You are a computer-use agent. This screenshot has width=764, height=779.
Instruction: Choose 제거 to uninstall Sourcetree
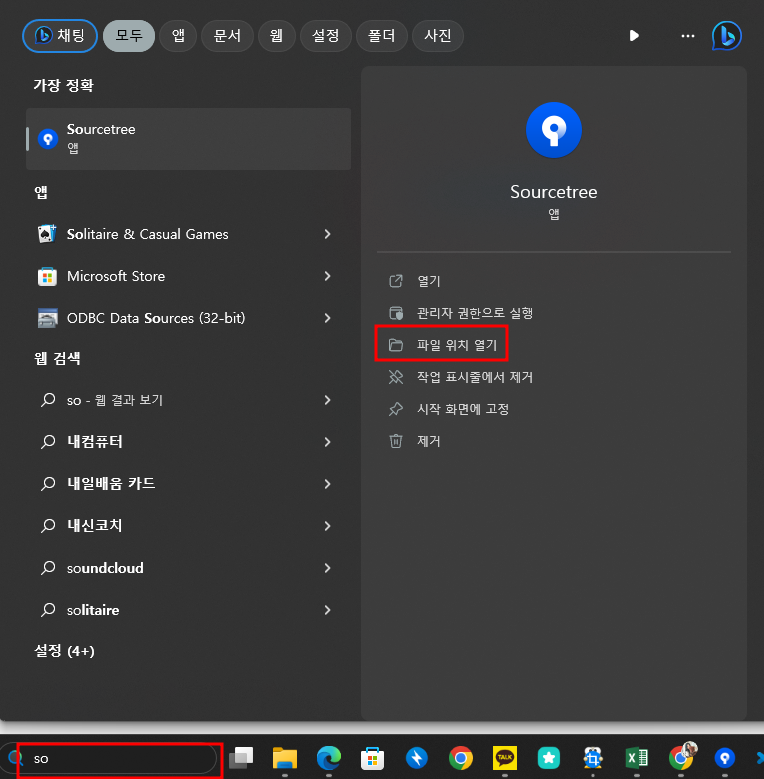tap(428, 441)
